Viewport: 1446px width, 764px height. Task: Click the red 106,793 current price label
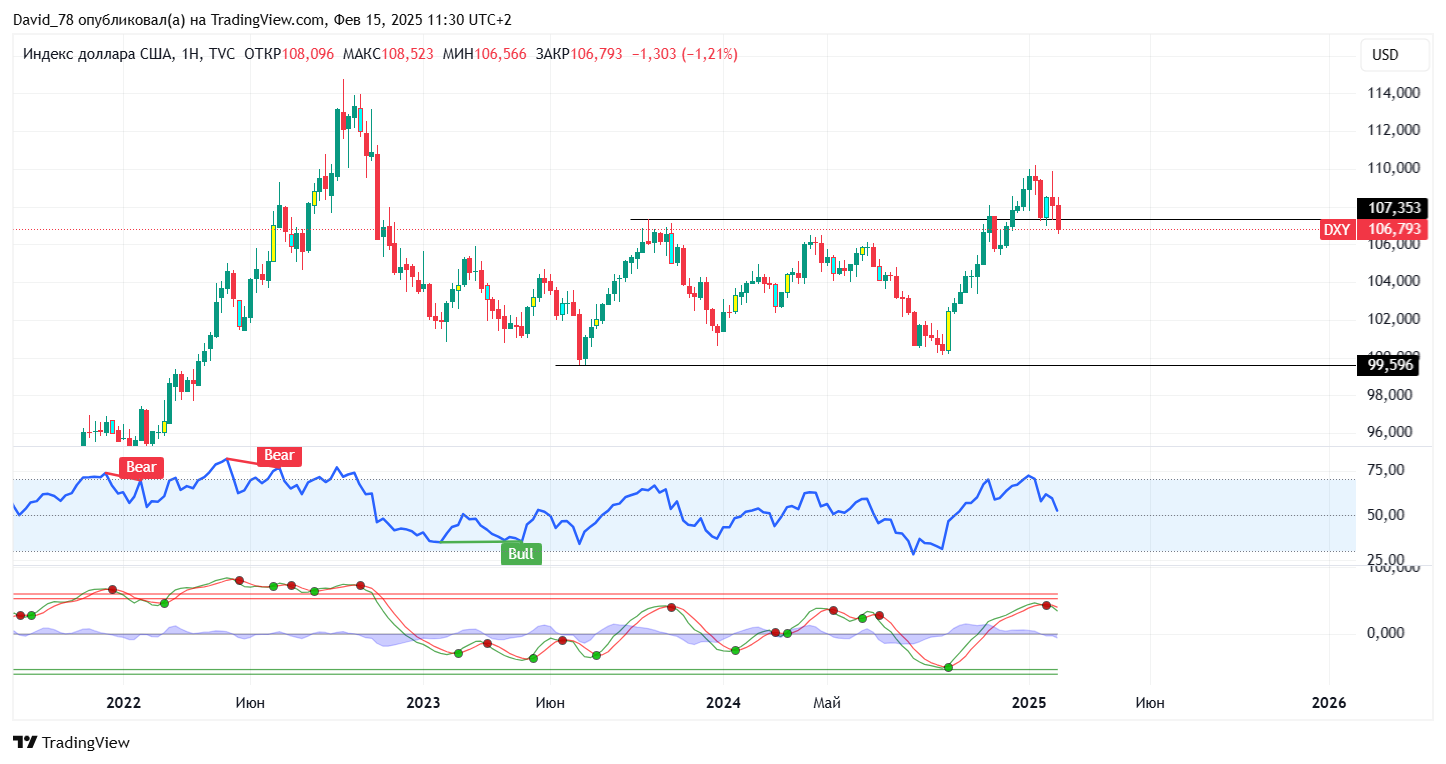(x=1394, y=230)
